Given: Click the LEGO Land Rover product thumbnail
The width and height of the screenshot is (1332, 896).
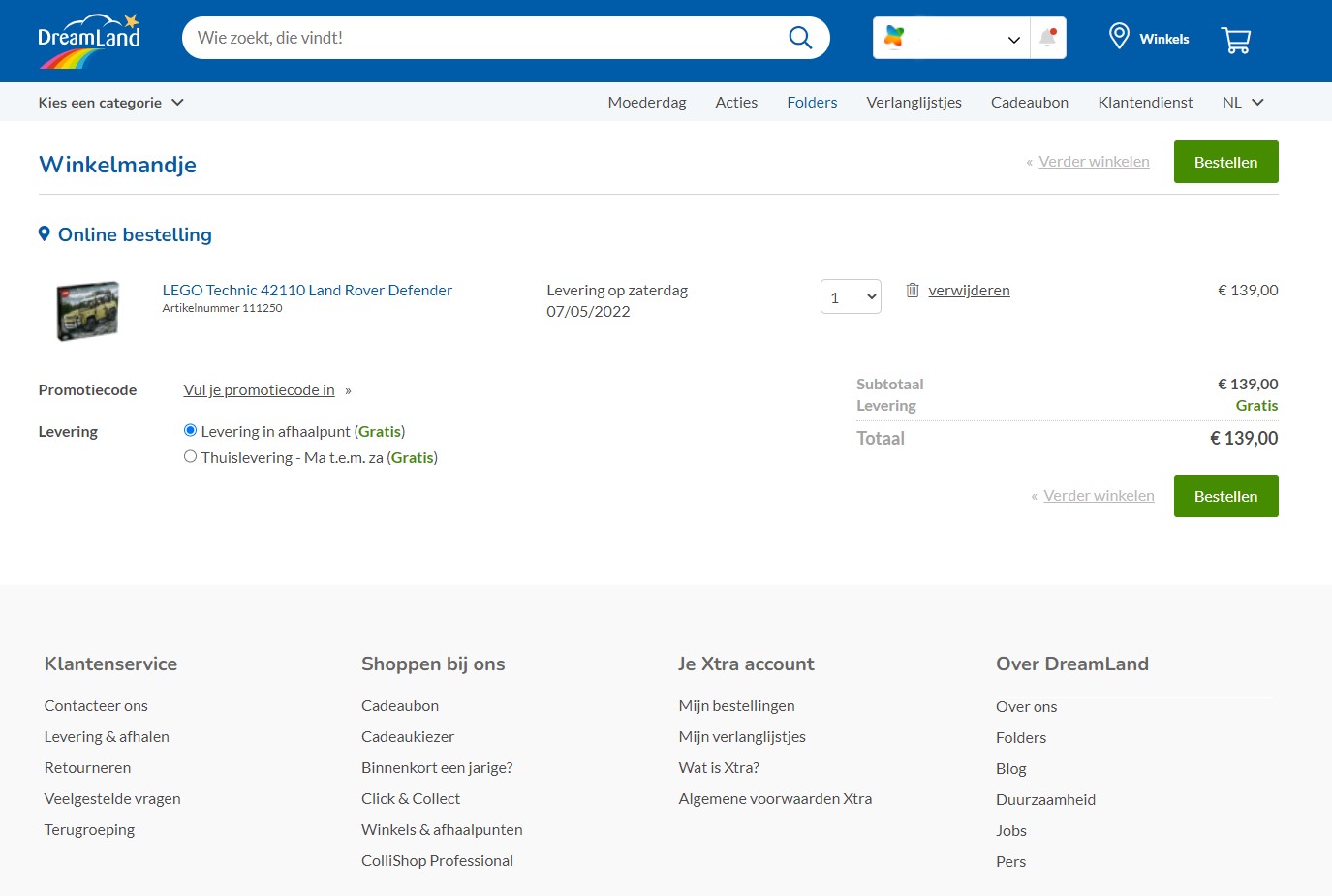Looking at the screenshot, I should [x=88, y=311].
